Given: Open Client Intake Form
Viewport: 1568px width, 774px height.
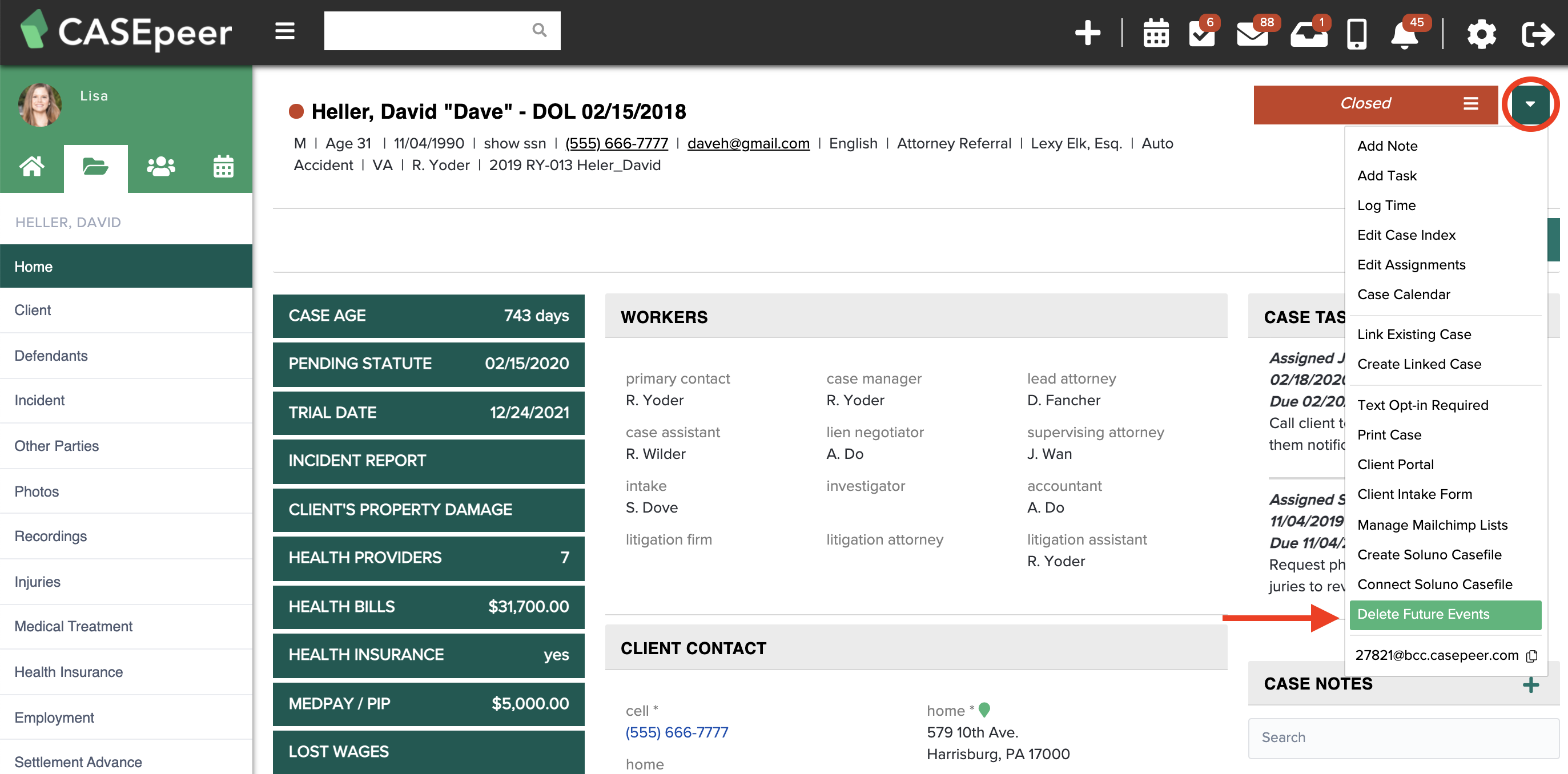Looking at the screenshot, I should [1414, 495].
